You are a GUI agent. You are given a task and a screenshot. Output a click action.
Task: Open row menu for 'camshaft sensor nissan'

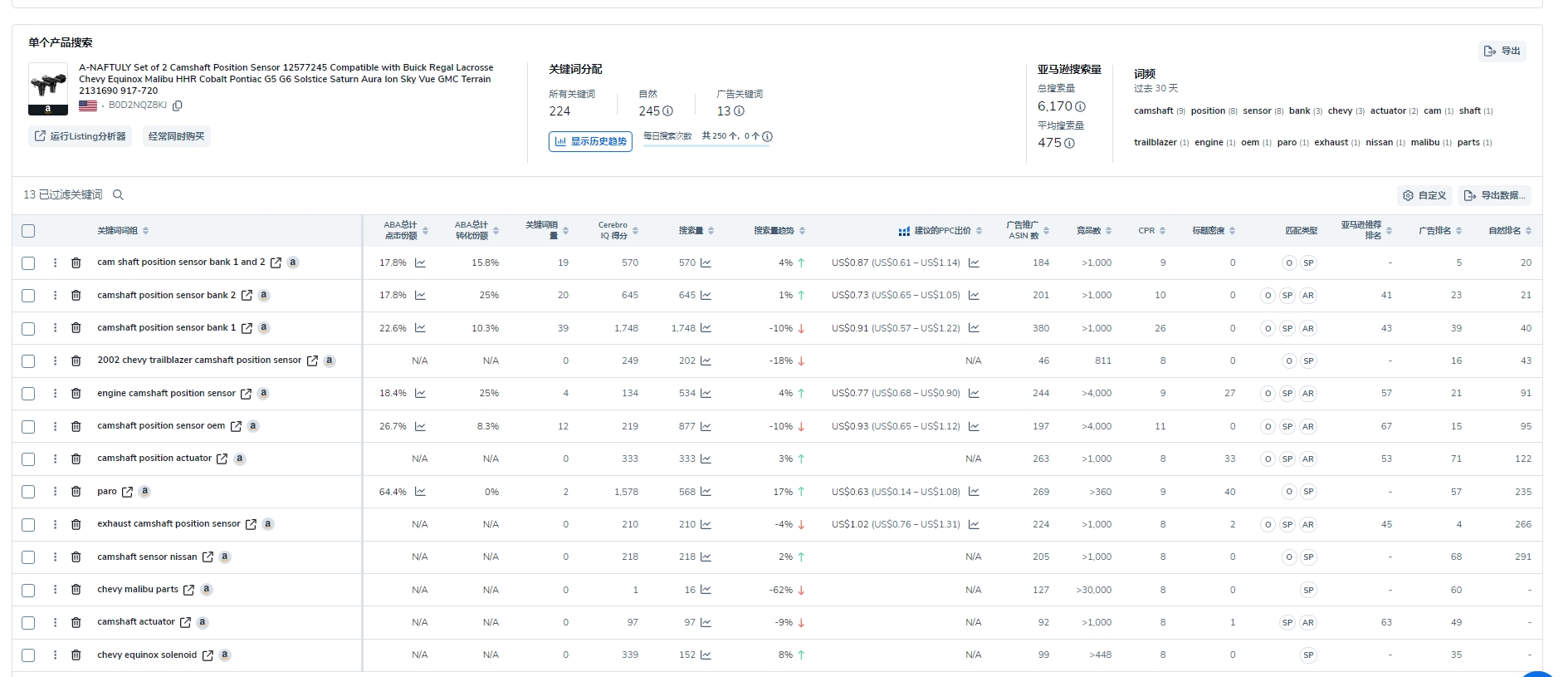click(55, 557)
